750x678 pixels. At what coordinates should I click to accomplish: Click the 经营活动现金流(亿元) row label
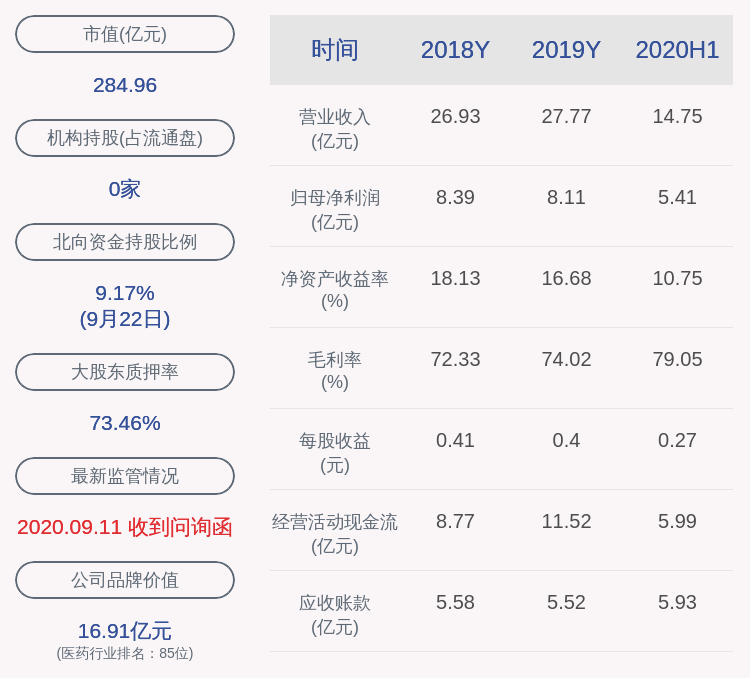pos(335,534)
